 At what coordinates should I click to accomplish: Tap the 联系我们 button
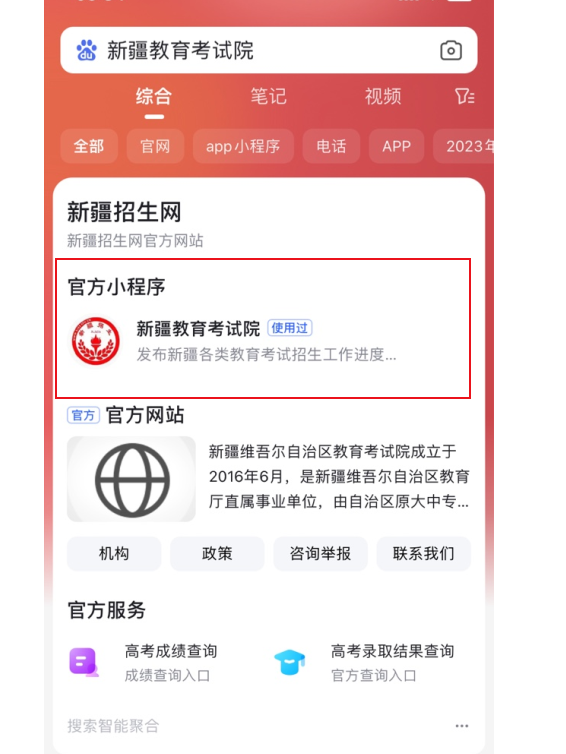423,553
